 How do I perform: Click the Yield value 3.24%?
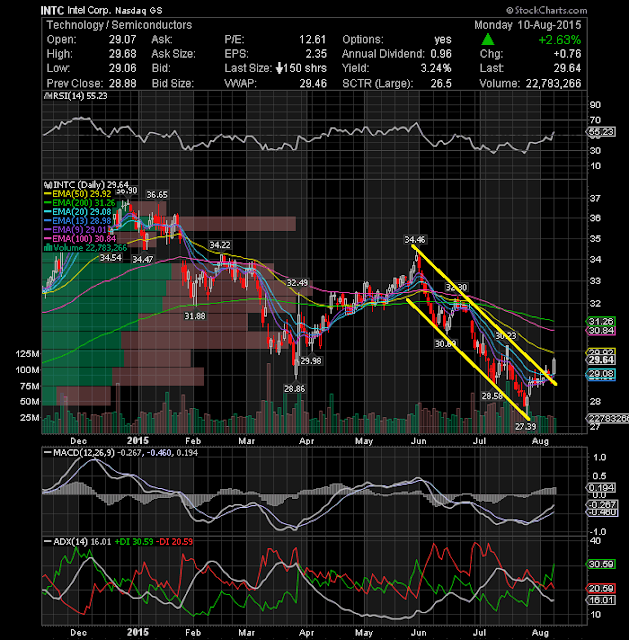point(436,68)
